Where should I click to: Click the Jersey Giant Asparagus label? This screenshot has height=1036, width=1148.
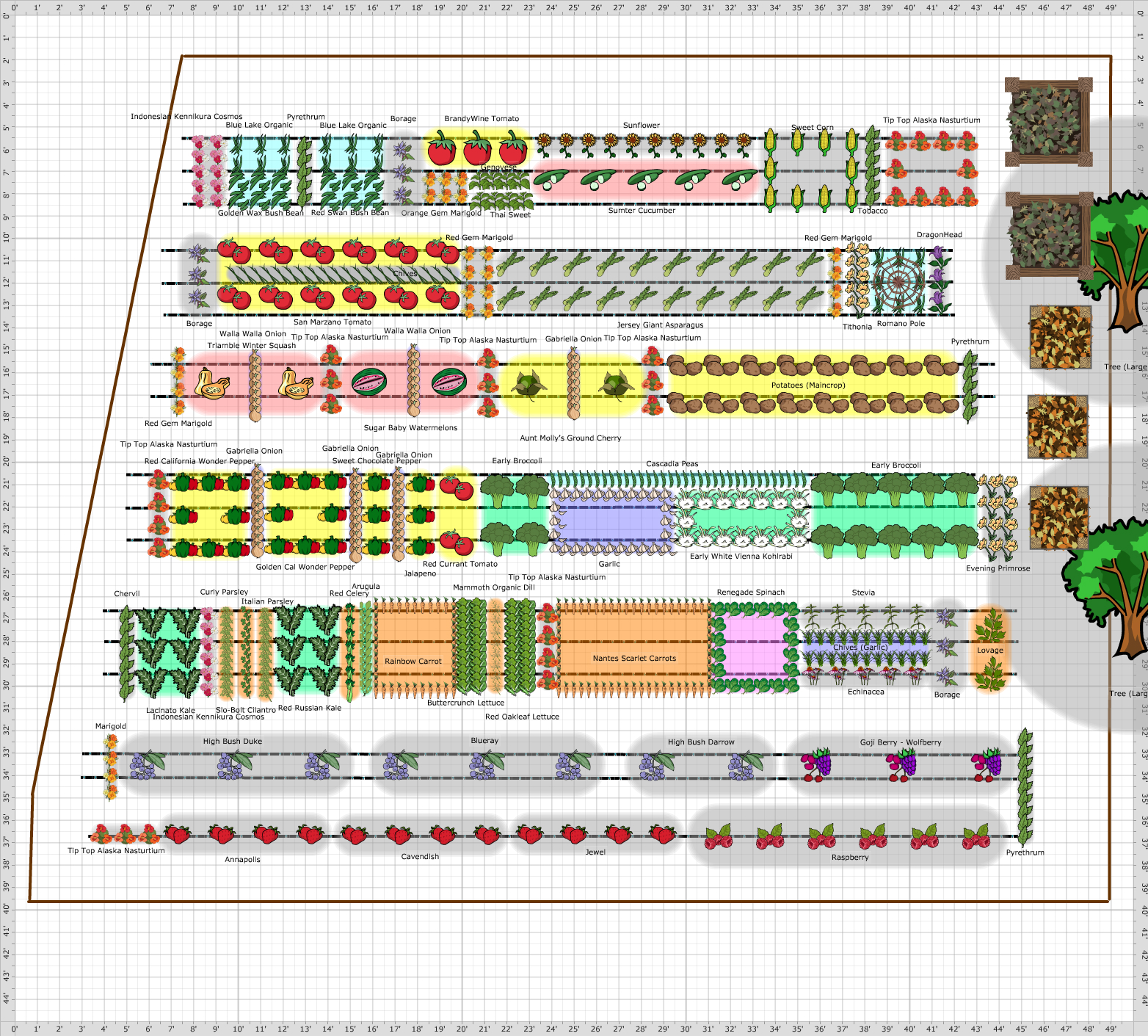[660, 324]
